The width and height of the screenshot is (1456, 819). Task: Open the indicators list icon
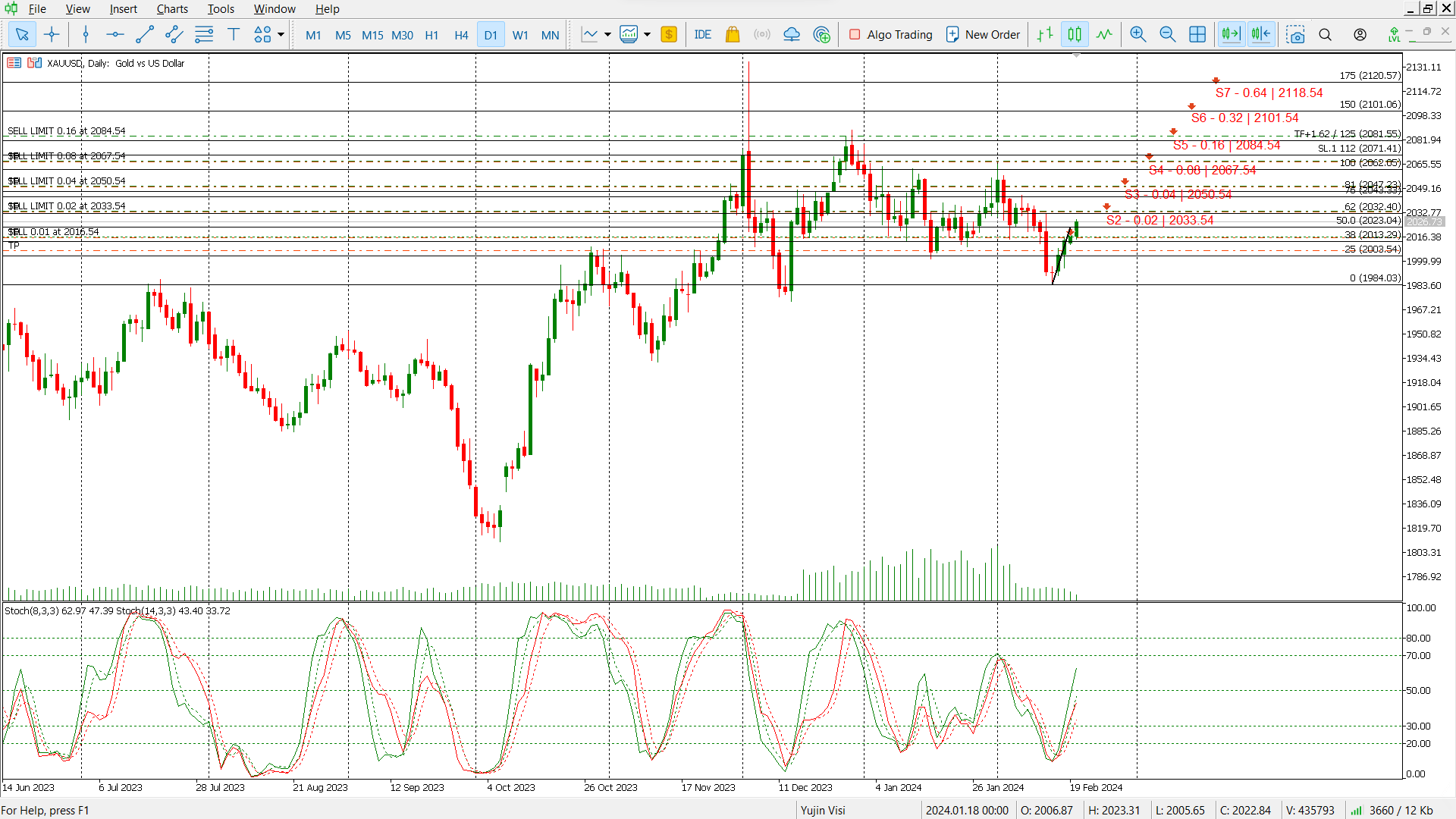[x=629, y=34]
